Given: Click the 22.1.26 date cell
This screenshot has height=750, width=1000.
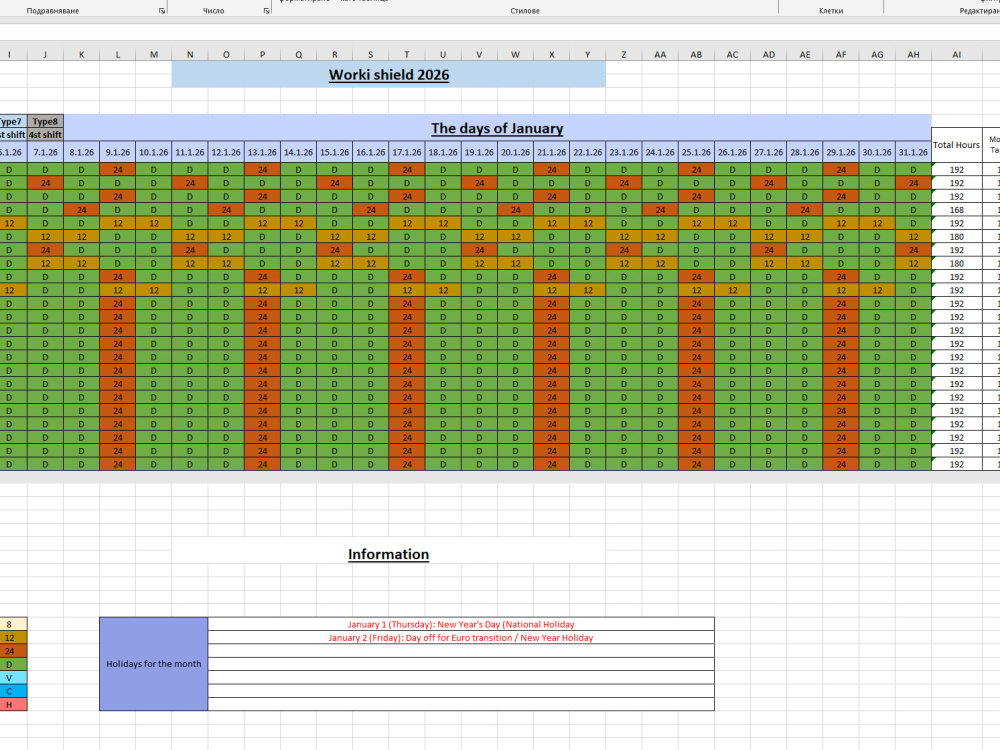Looking at the screenshot, I should click(x=587, y=152).
